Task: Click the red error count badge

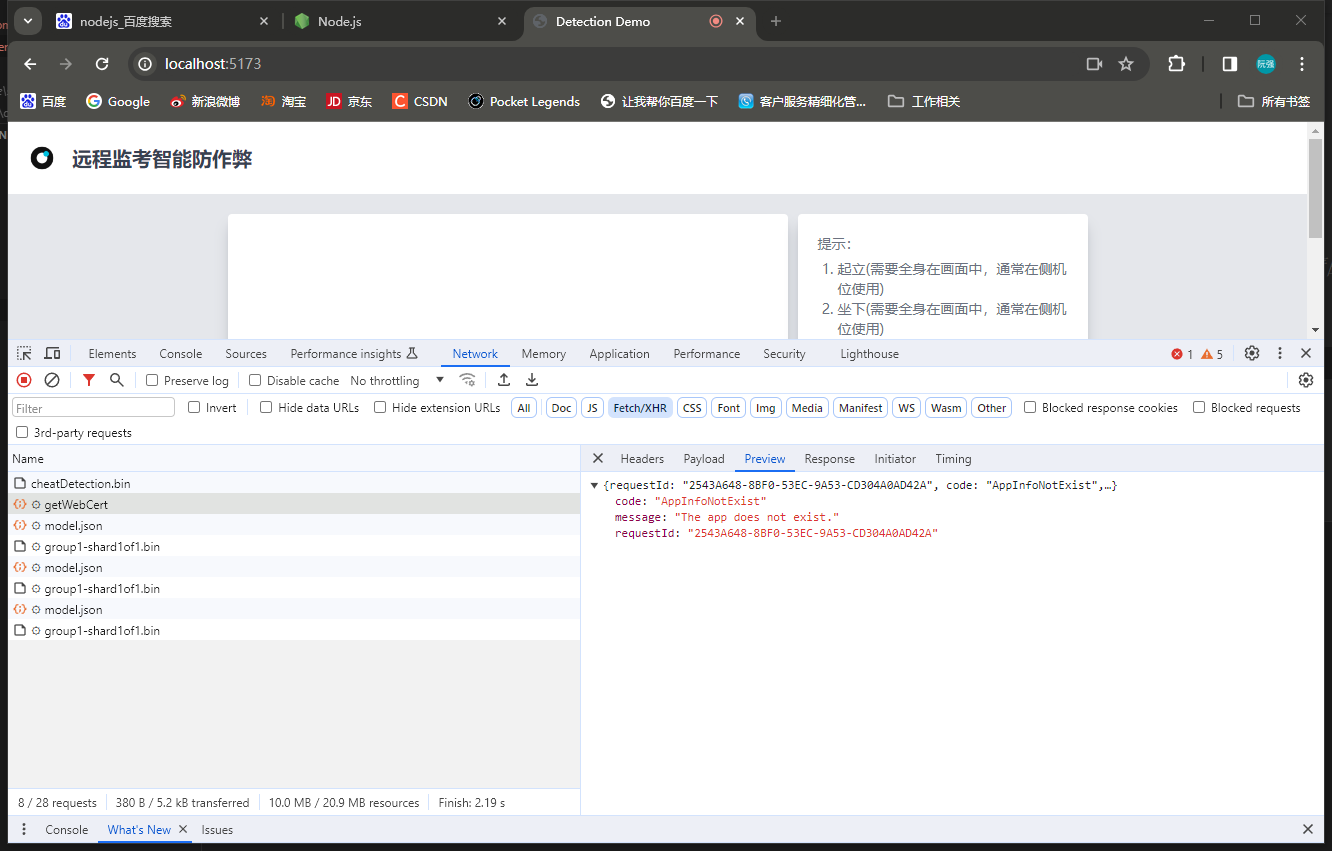Action: pos(1182,354)
